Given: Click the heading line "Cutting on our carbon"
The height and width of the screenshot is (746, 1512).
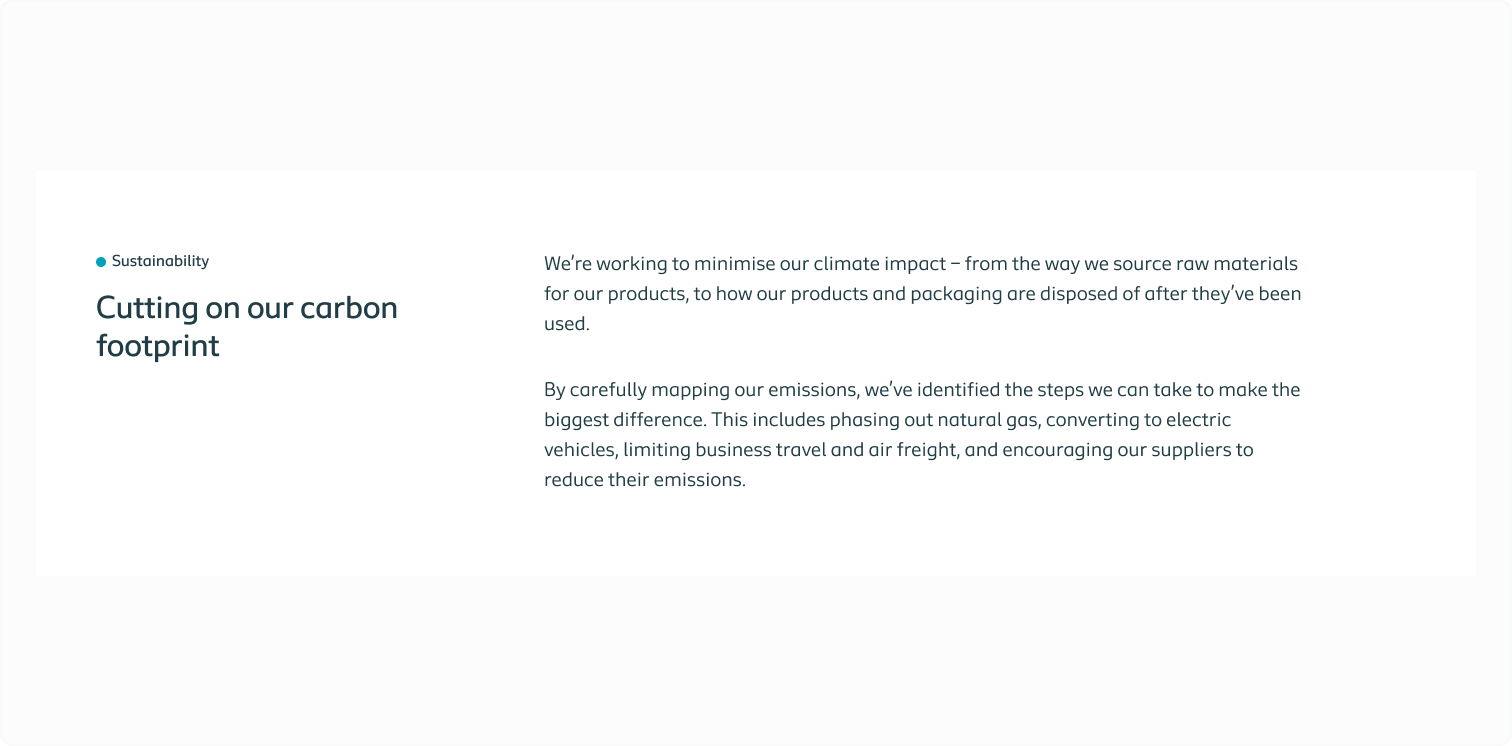Looking at the screenshot, I should [x=246, y=308].
